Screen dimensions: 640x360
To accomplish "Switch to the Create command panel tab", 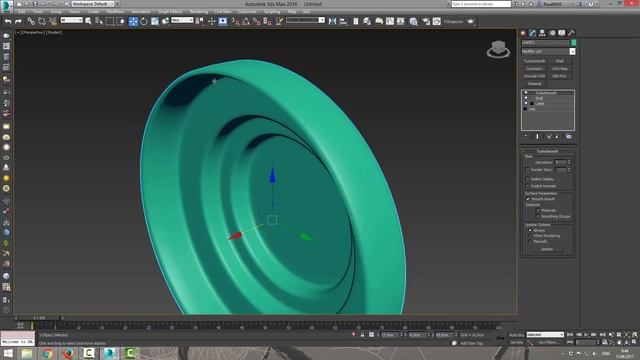I will 523,33.
